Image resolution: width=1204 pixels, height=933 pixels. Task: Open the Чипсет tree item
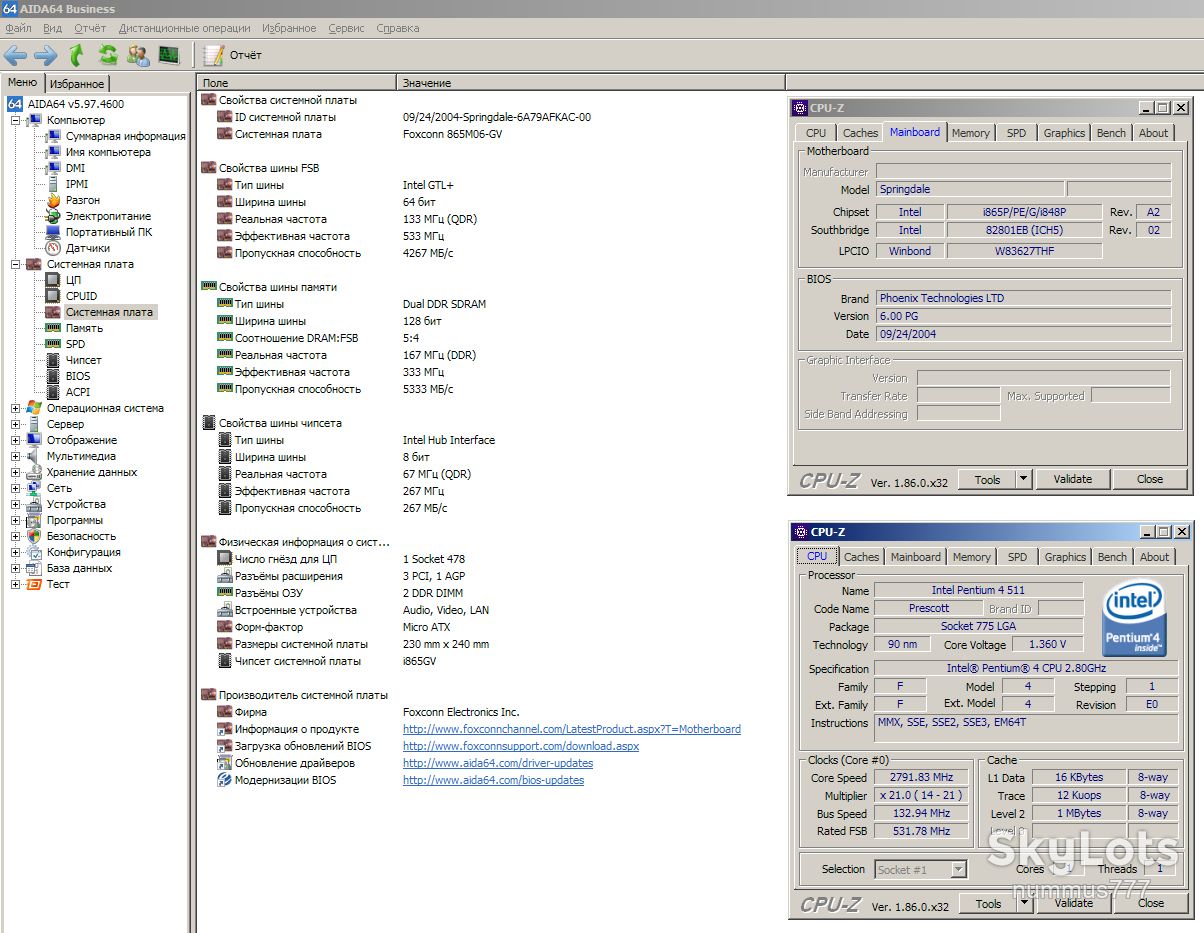click(x=84, y=360)
